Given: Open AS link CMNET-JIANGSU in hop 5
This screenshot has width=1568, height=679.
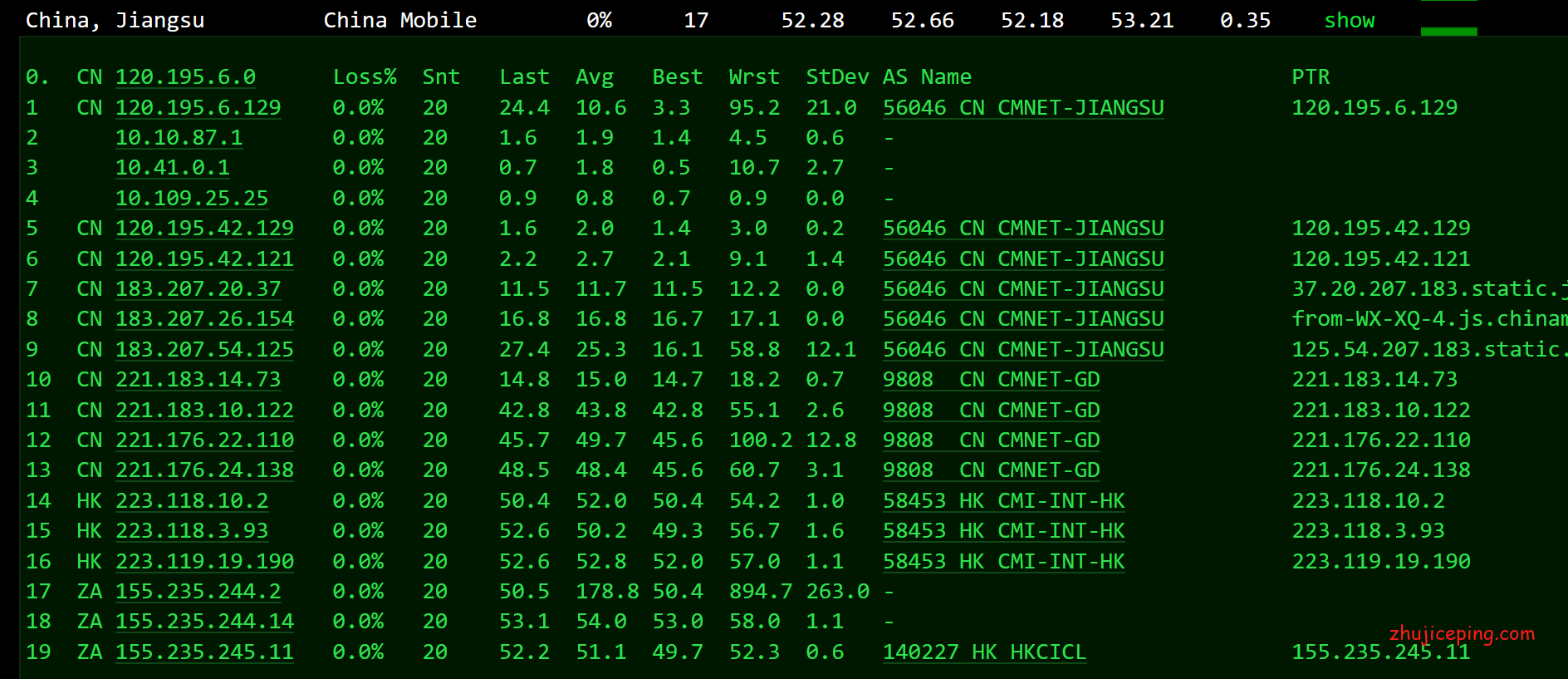Looking at the screenshot, I should 1023,229.
